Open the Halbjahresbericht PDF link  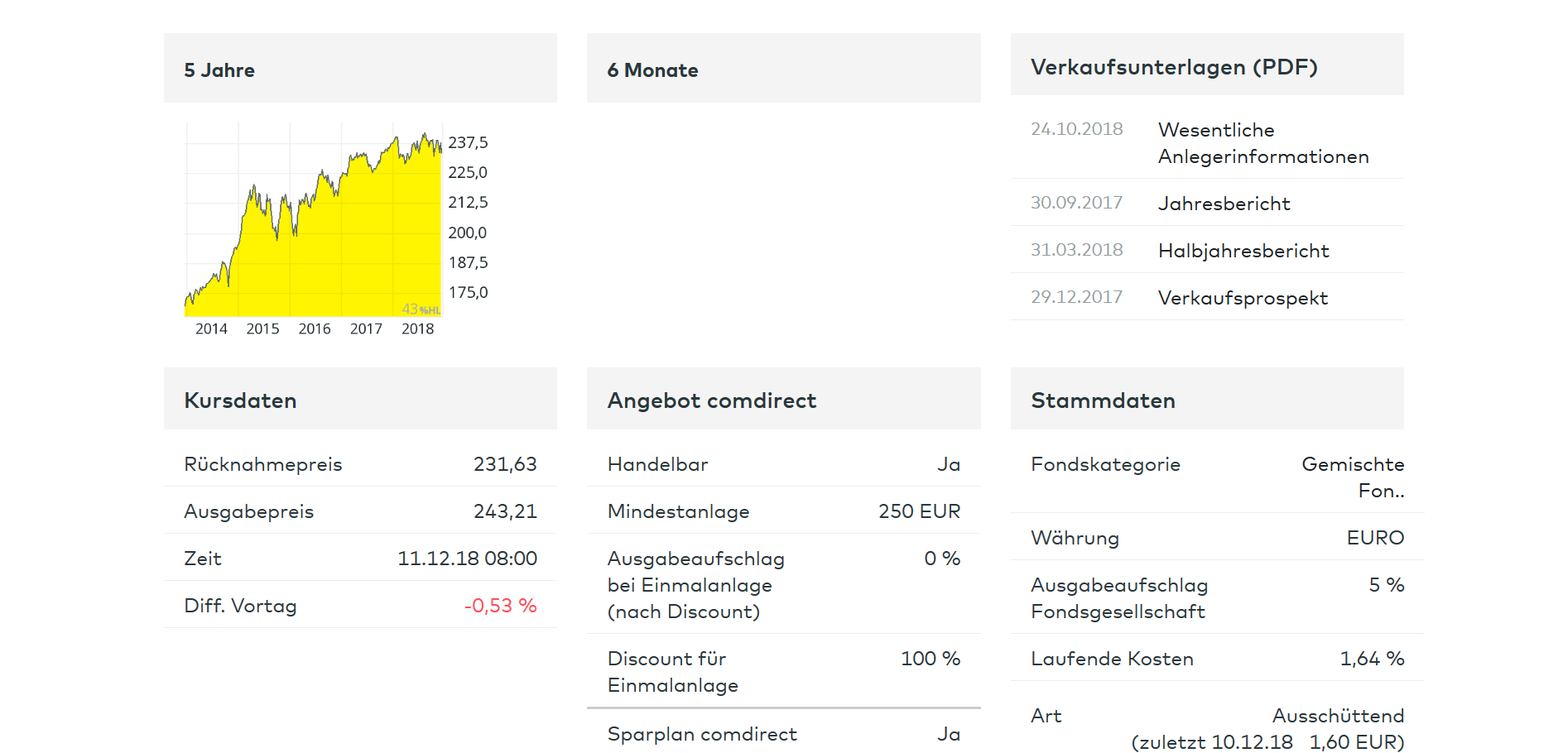tap(1243, 251)
